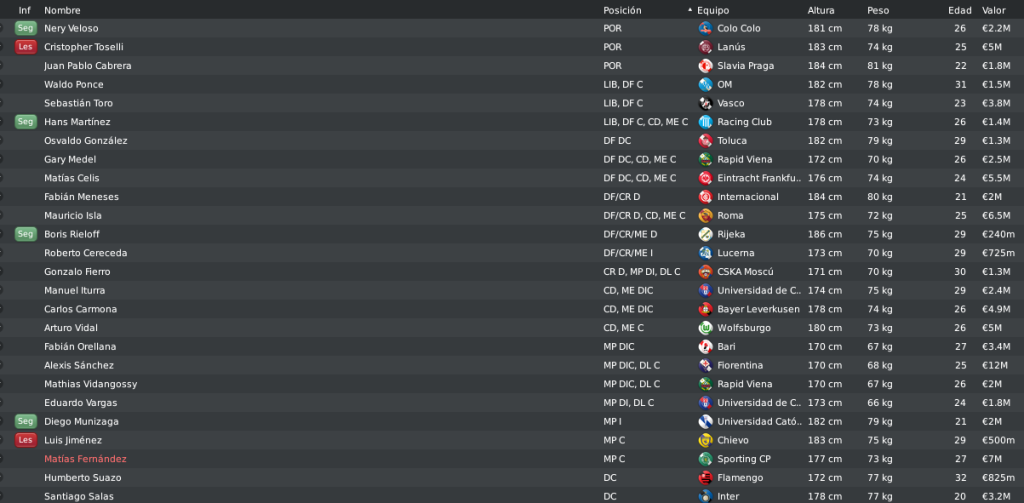
Task: Click the Seg status badge for Nery Veloso
Action: click(25, 29)
